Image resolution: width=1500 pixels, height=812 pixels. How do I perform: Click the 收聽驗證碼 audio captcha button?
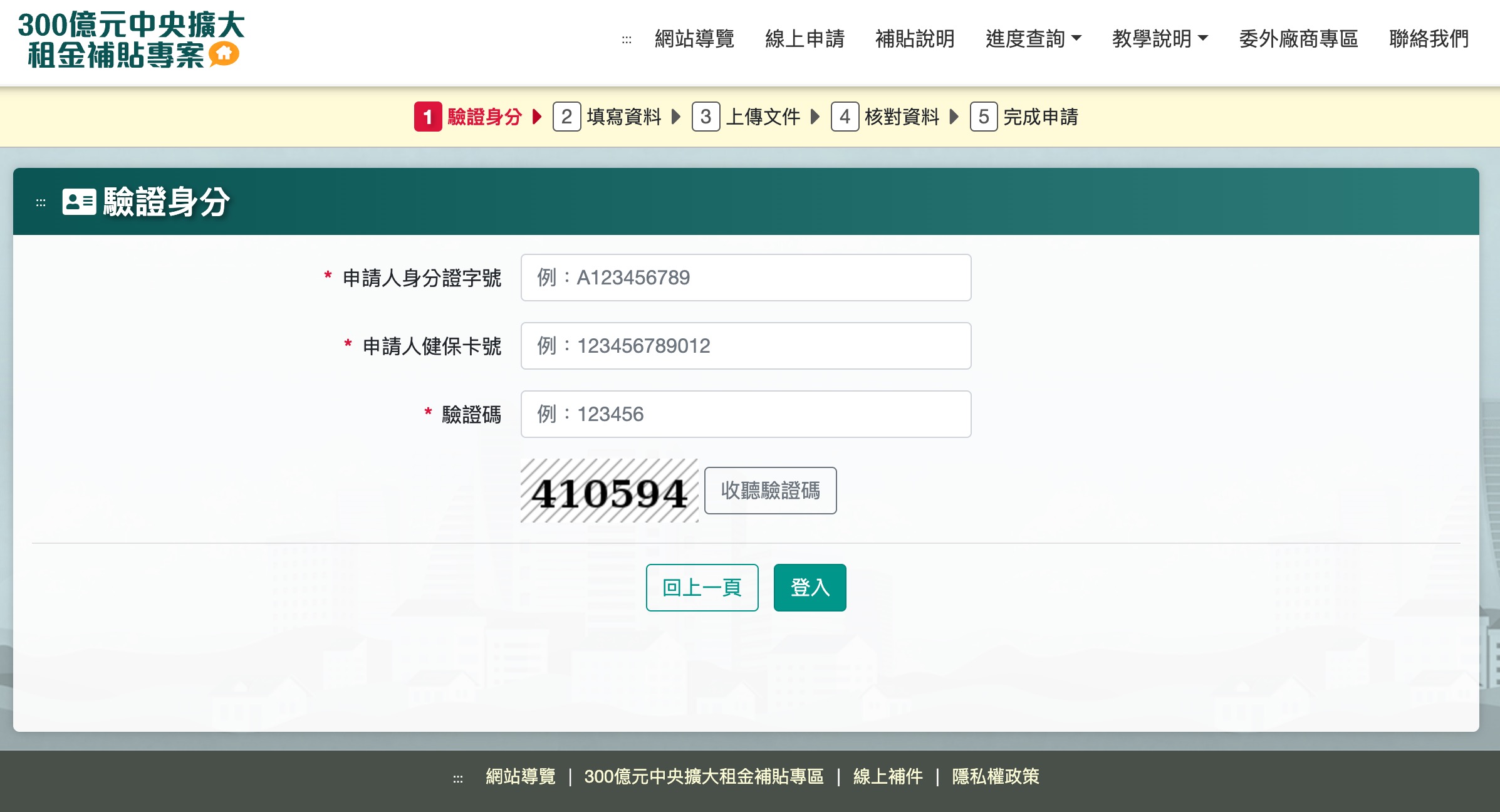(770, 491)
